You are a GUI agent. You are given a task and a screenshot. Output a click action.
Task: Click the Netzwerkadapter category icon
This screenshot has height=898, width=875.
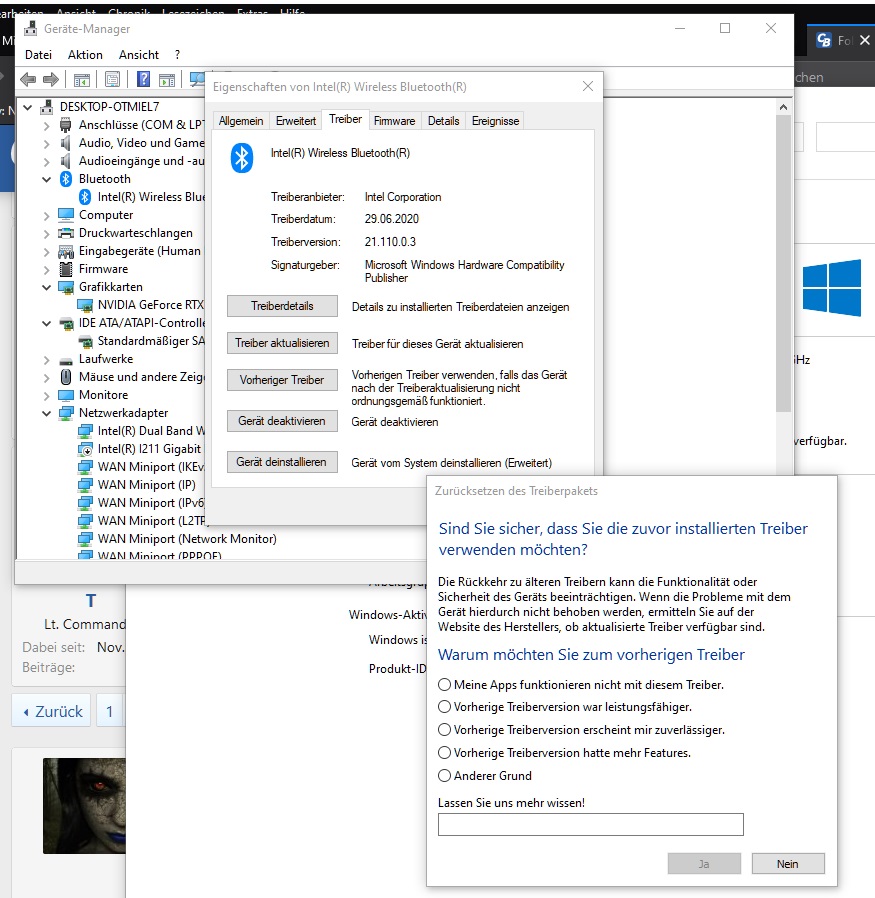[66, 413]
